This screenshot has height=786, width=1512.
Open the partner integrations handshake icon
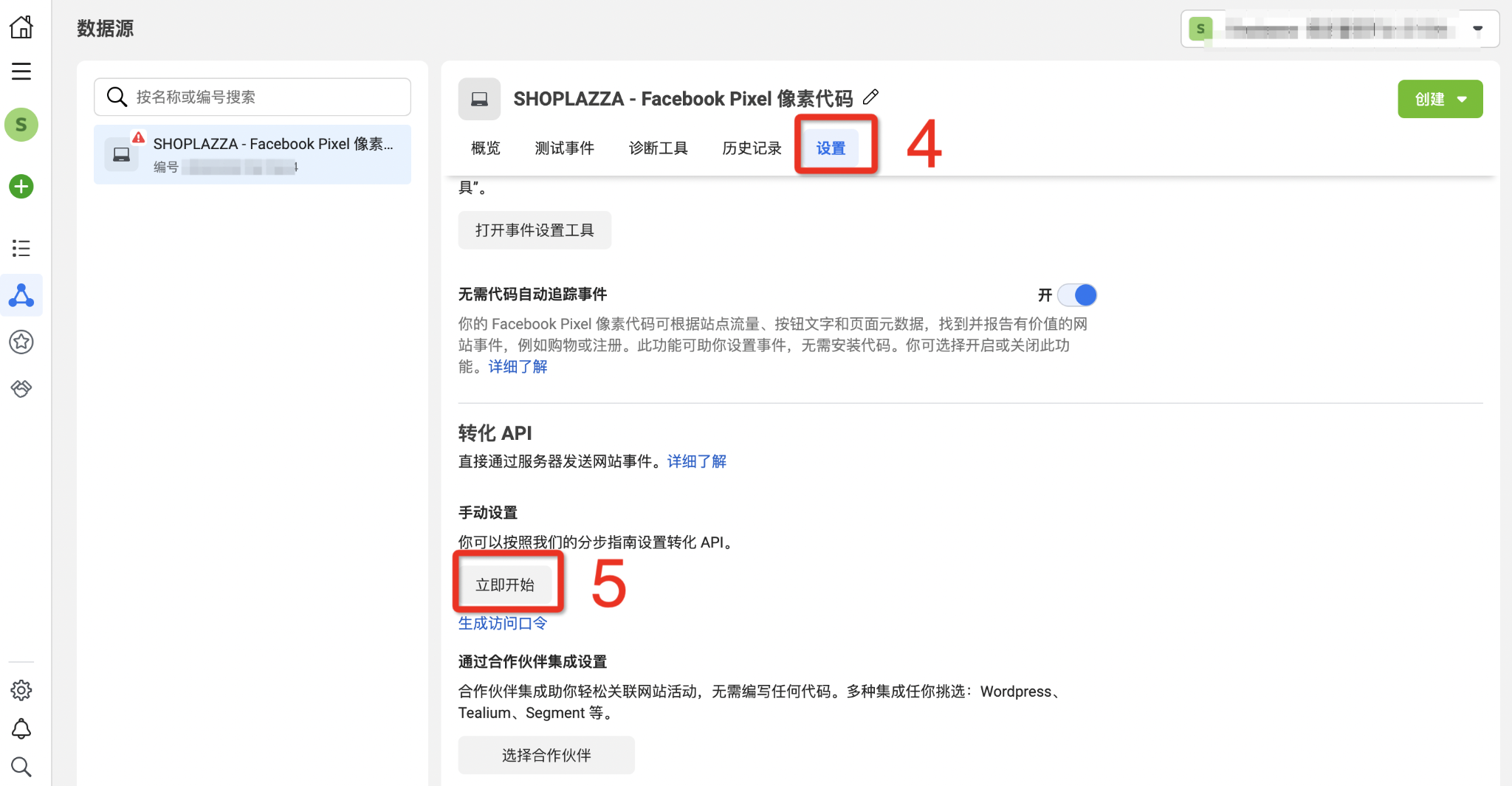pyautogui.click(x=21, y=388)
